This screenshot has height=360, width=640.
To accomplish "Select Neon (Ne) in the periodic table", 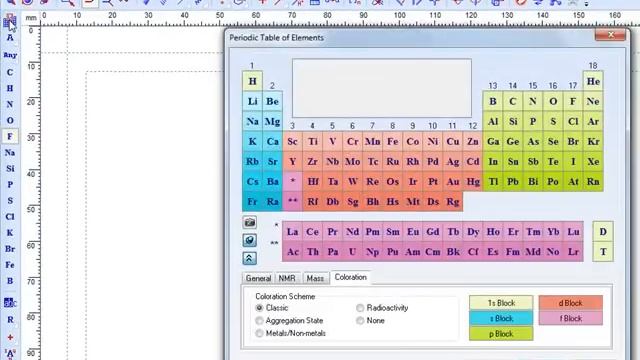I will pyautogui.click(x=593, y=102).
